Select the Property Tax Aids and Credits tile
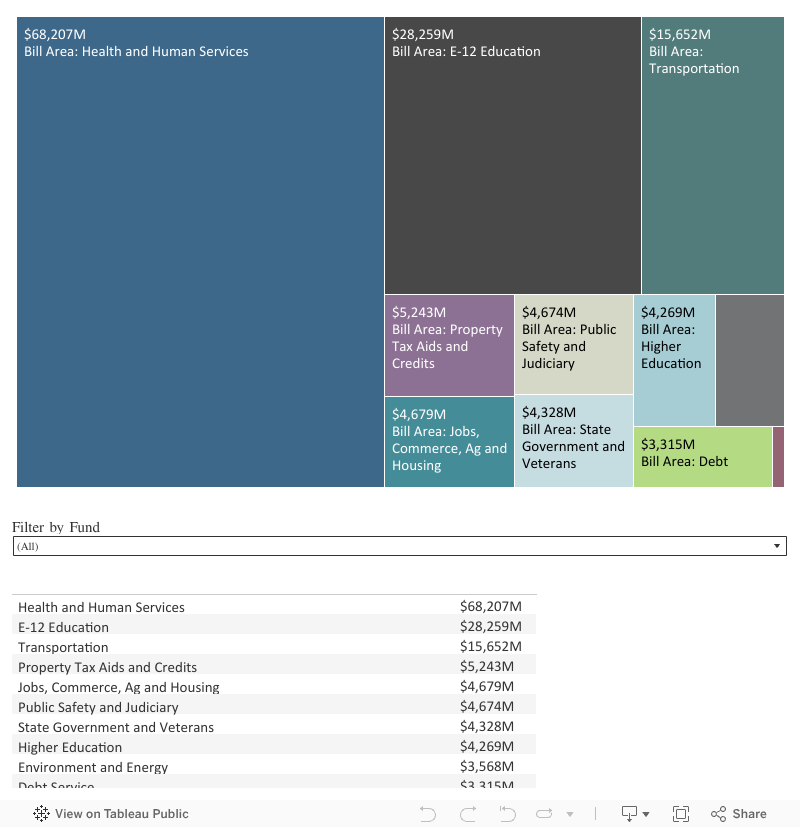Image resolution: width=800 pixels, height=827 pixels. point(449,346)
